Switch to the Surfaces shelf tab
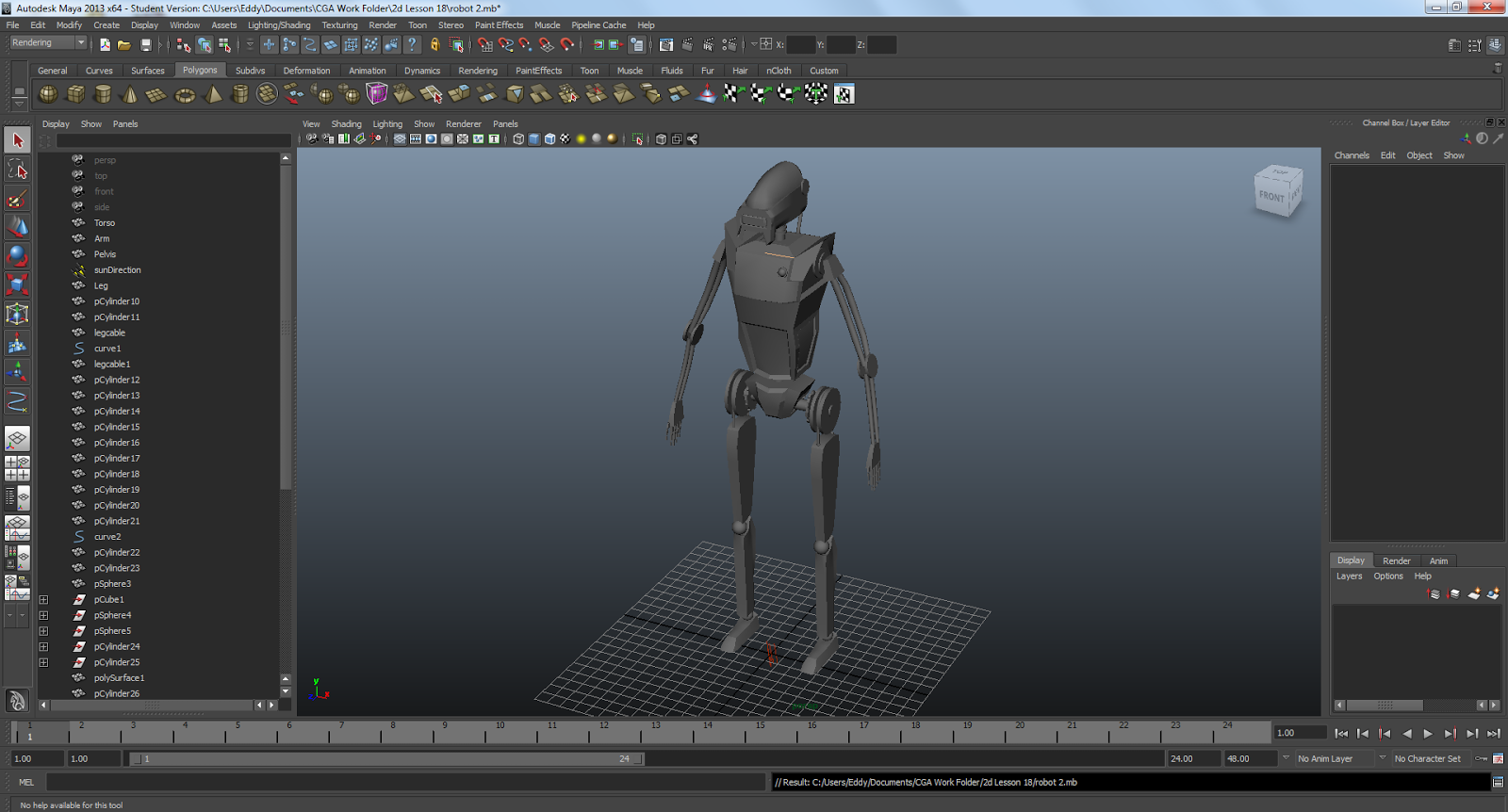Screen dimensions: 1508x812 coord(147,71)
